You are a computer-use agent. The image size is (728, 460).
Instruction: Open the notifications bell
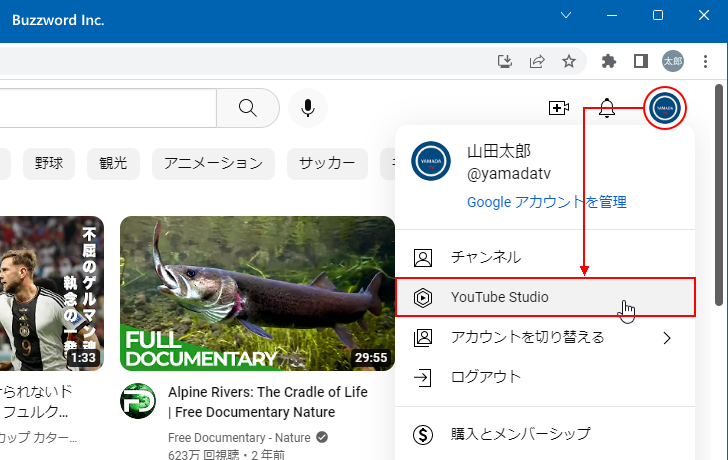tap(606, 108)
